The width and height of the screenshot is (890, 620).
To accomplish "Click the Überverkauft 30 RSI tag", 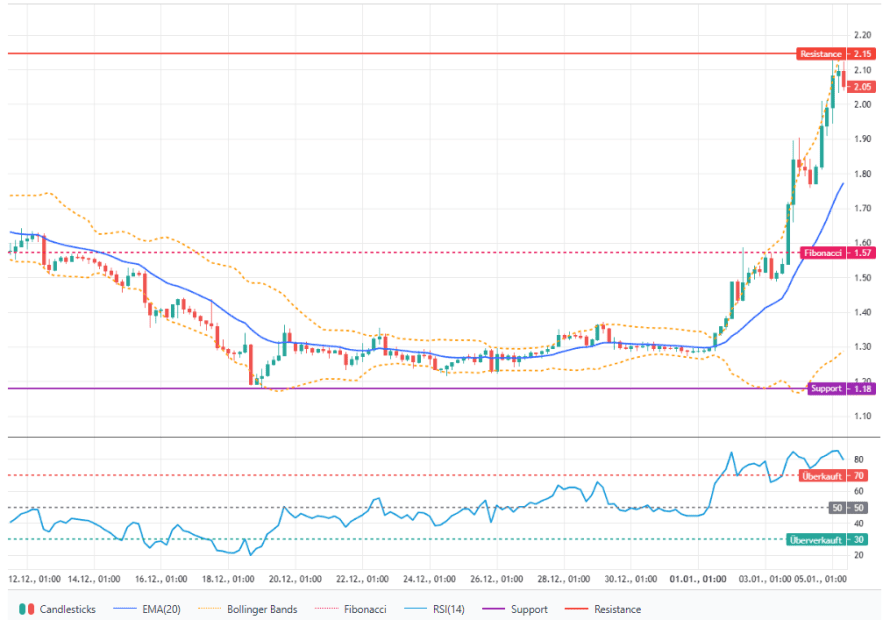I will 826,540.
